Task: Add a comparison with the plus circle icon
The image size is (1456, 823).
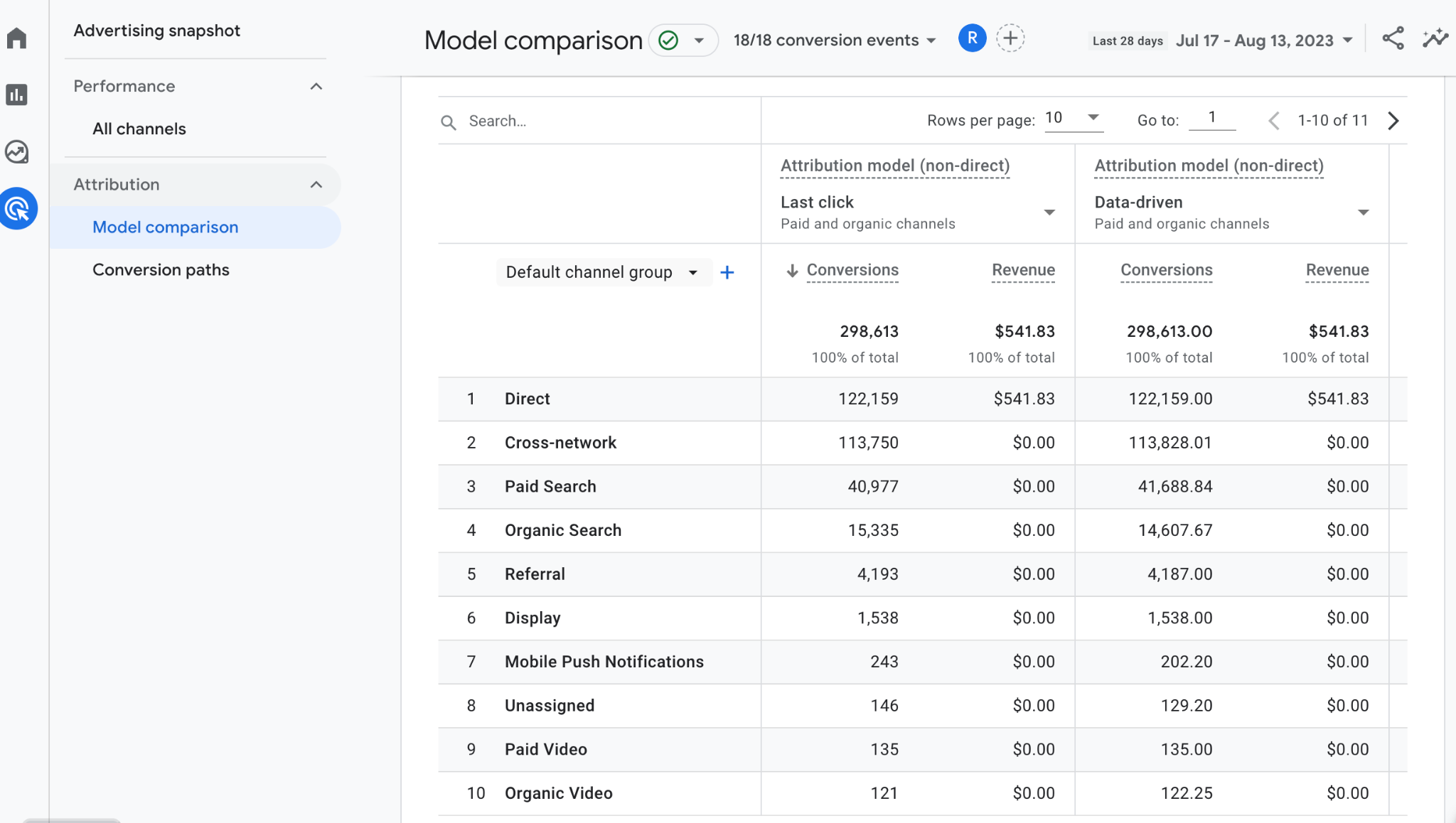Action: [1010, 38]
